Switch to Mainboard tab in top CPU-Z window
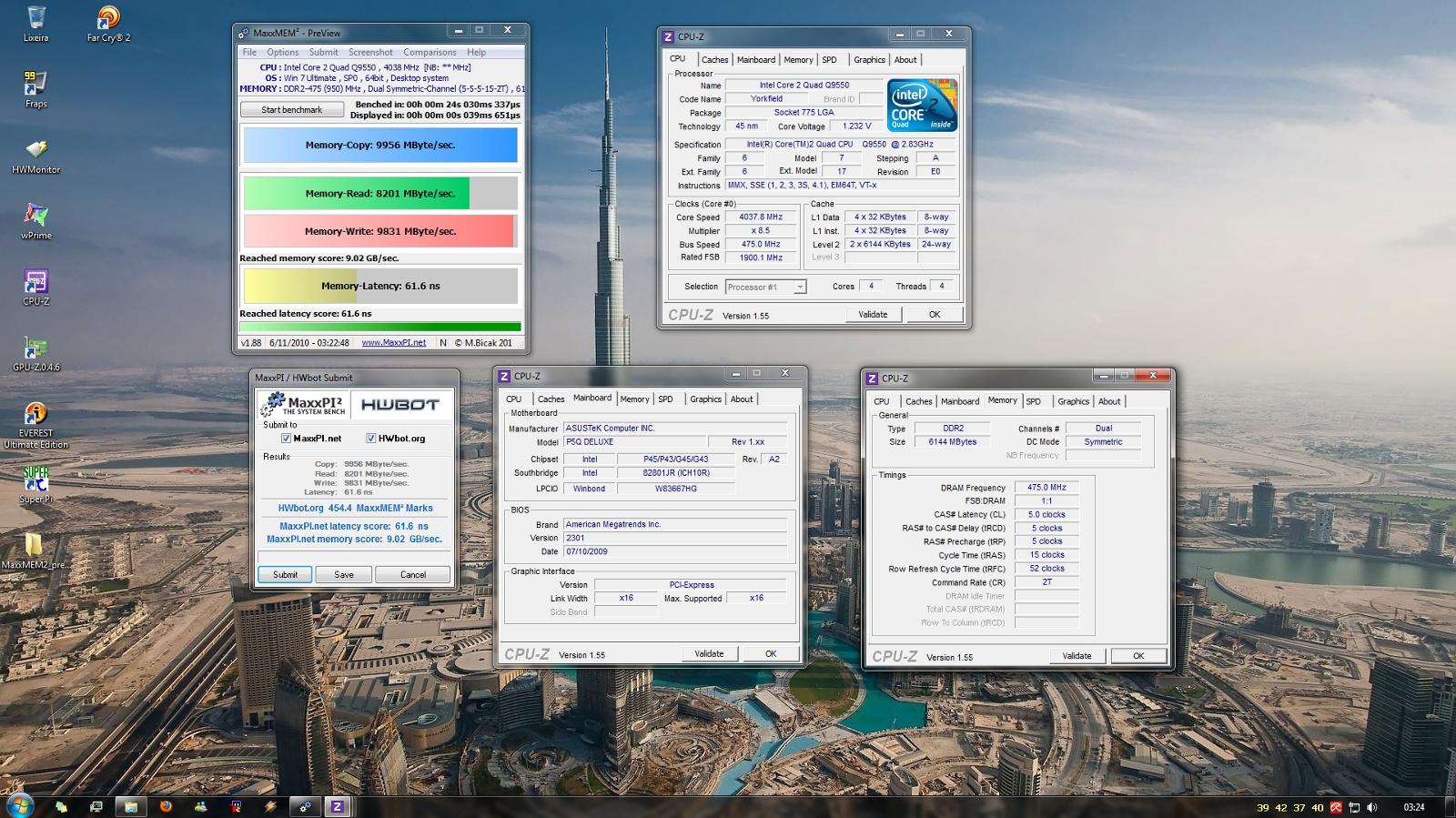The height and width of the screenshot is (818, 1456). click(x=756, y=60)
